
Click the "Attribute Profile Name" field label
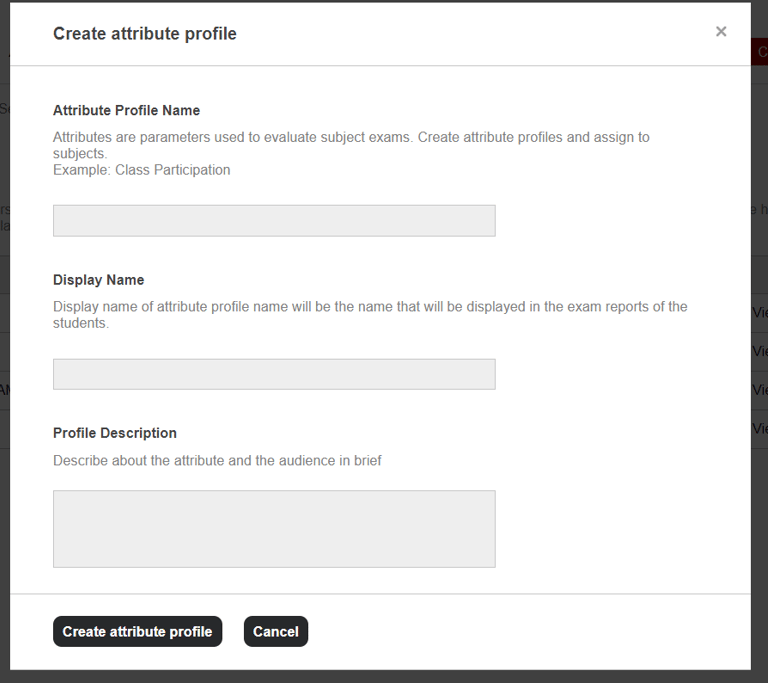point(126,111)
